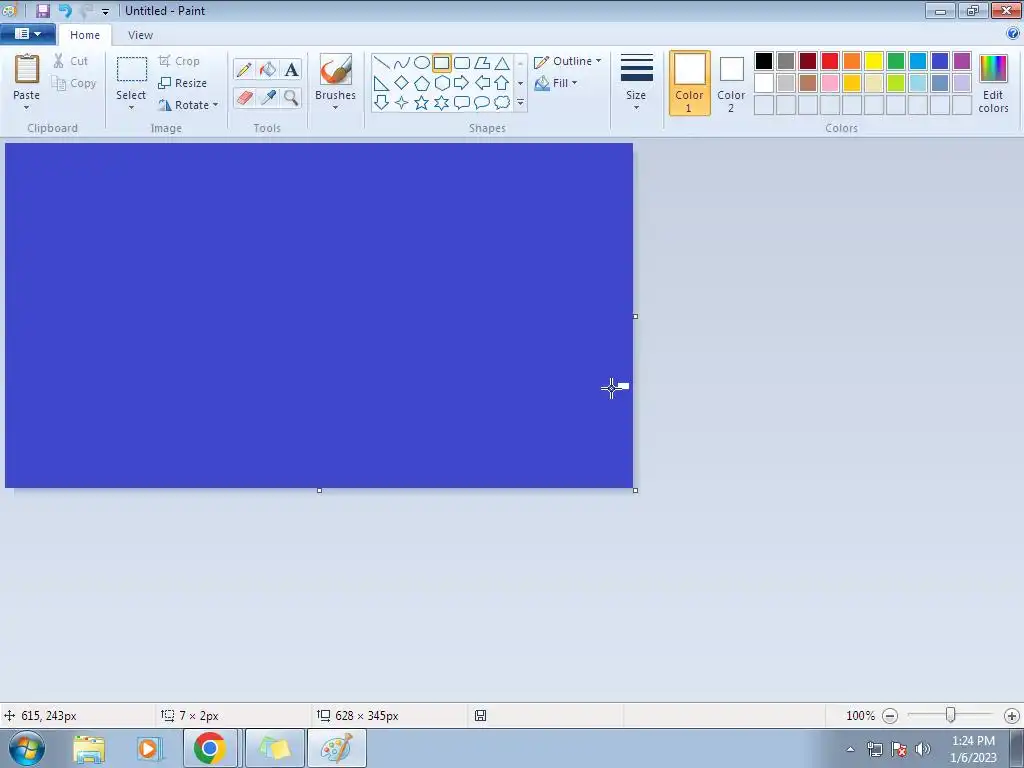Expand the Shapes gallery more arrow
The height and width of the screenshot is (768, 1024).
click(x=520, y=103)
